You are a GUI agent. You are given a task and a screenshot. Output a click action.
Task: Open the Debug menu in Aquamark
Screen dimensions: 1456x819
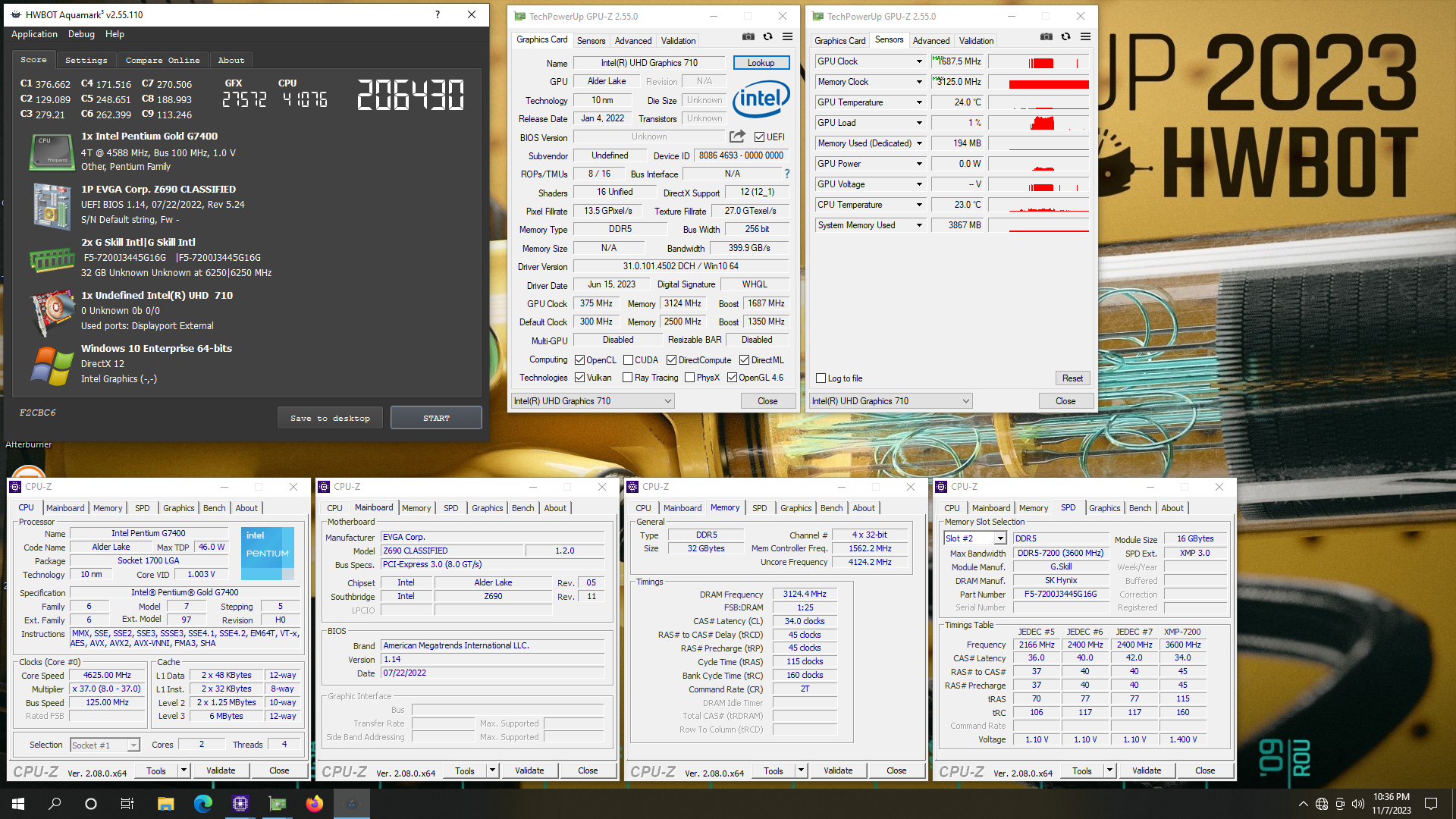point(81,34)
